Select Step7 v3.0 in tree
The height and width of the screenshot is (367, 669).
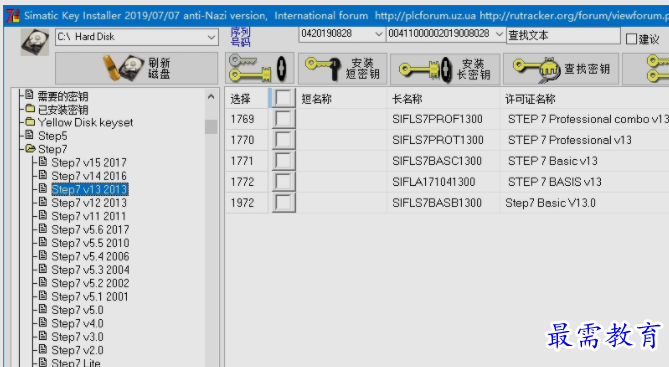[77, 337]
